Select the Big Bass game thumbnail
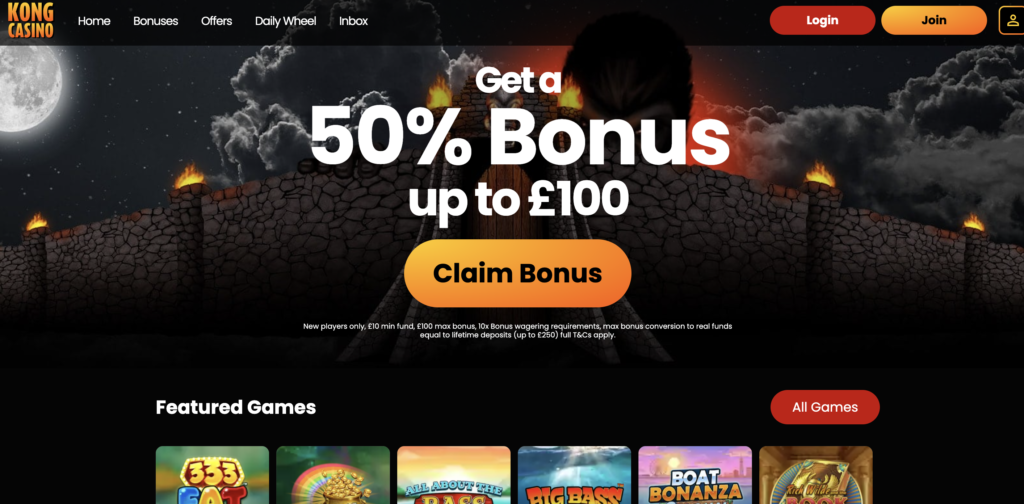Image resolution: width=1024 pixels, height=504 pixels. coord(574,475)
